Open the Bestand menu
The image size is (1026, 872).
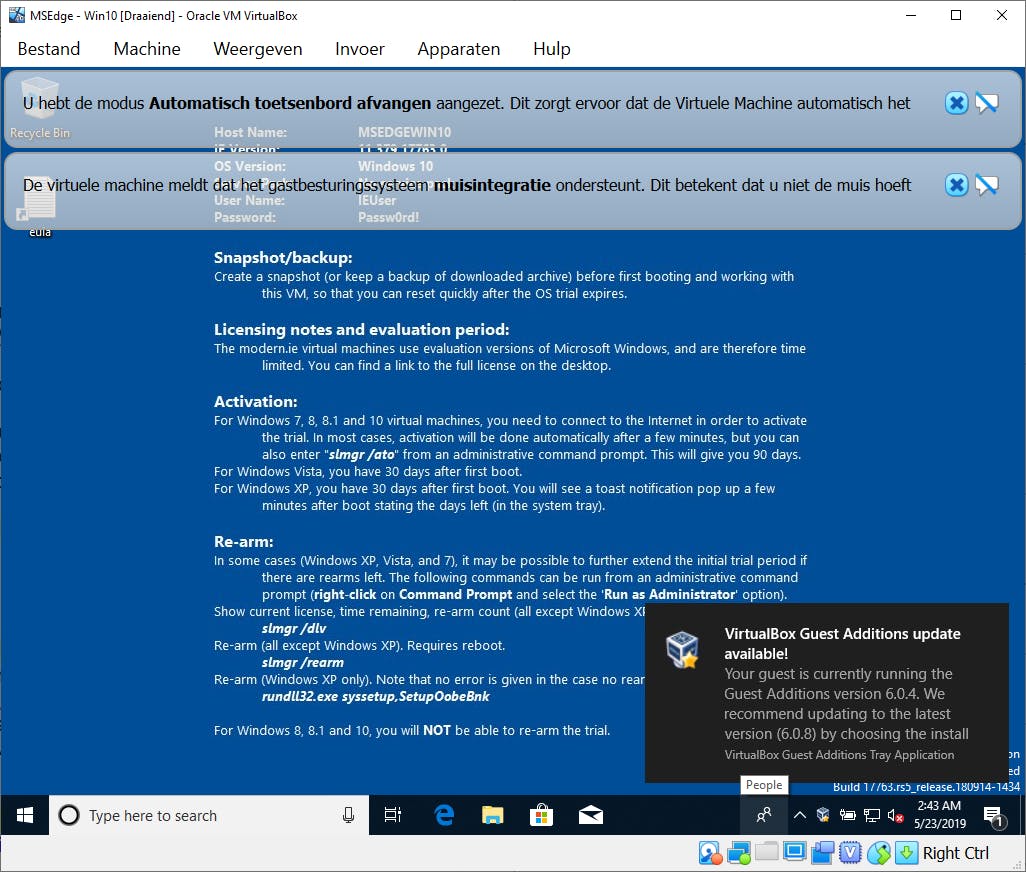pyautogui.click(x=48, y=49)
